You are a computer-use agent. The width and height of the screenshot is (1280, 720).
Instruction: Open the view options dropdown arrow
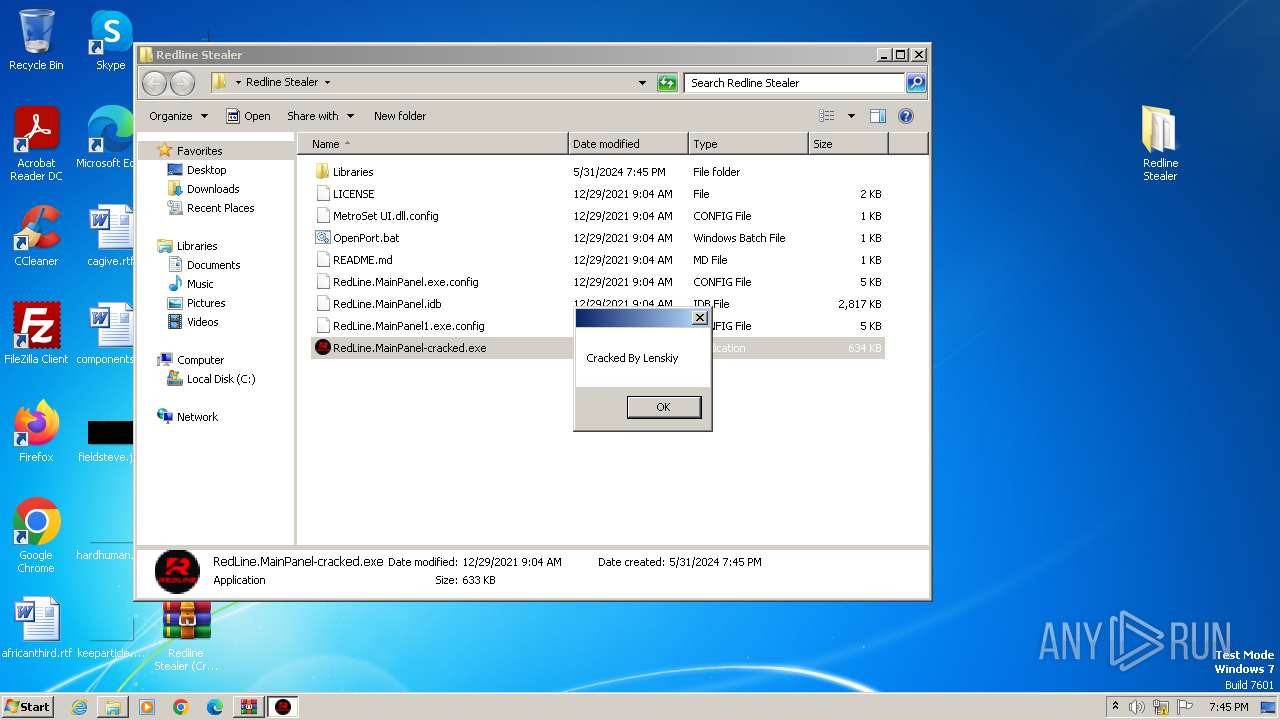pyautogui.click(x=851, y=116)
